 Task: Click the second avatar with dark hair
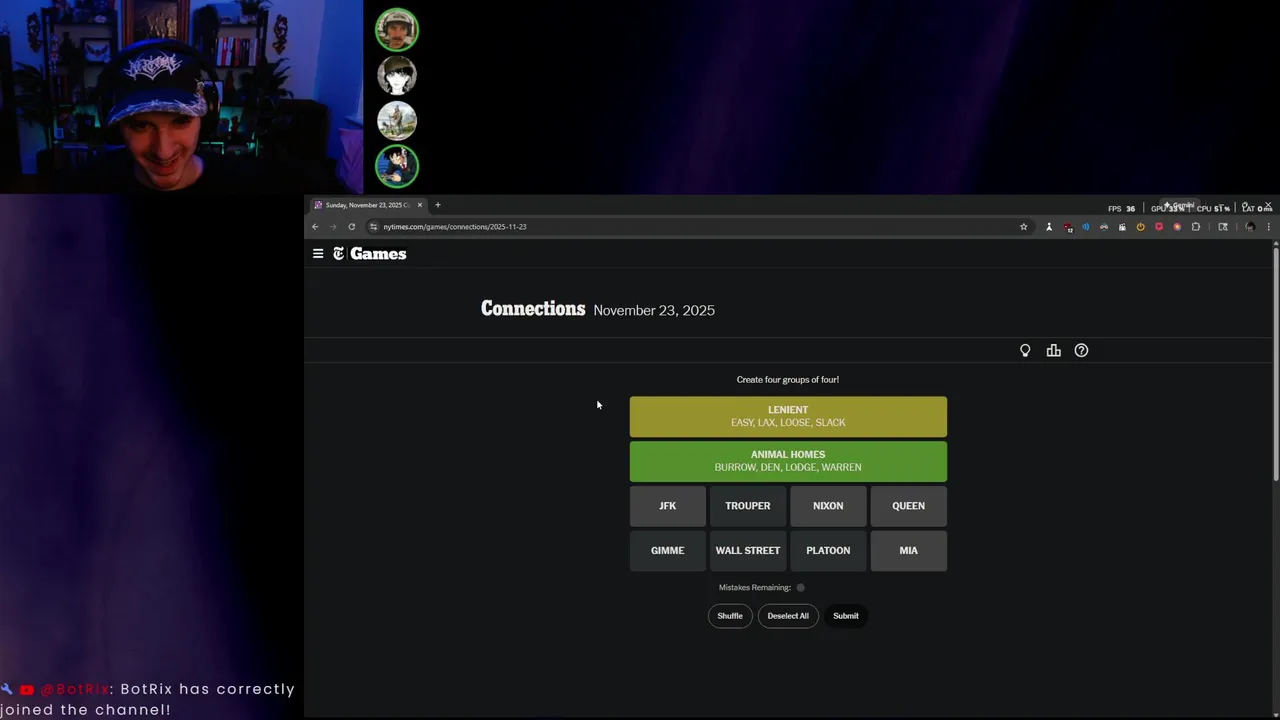click(x=397, y=75)
